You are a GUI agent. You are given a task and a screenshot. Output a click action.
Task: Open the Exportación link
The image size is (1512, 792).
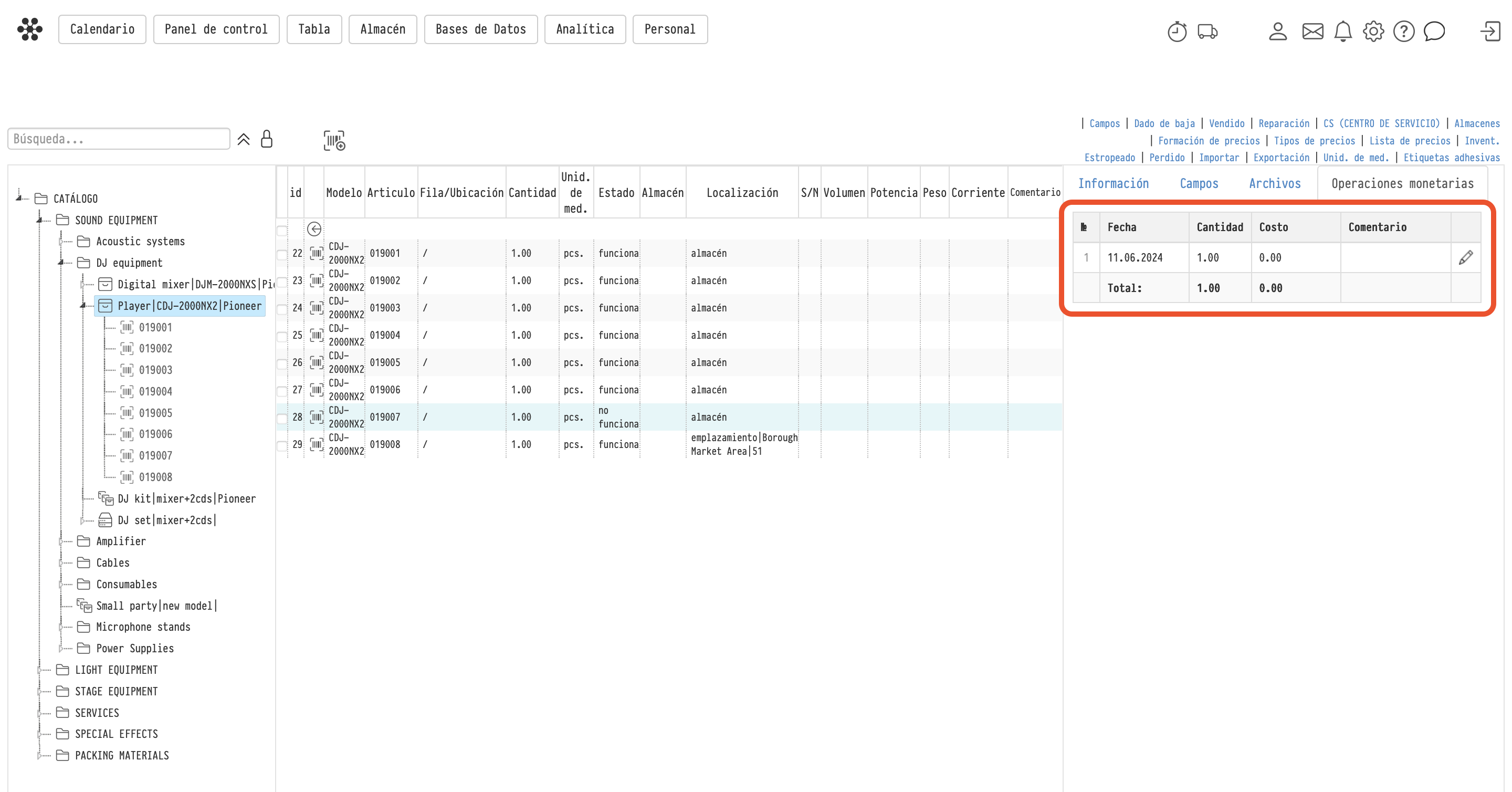click(x=1282, y=158)
